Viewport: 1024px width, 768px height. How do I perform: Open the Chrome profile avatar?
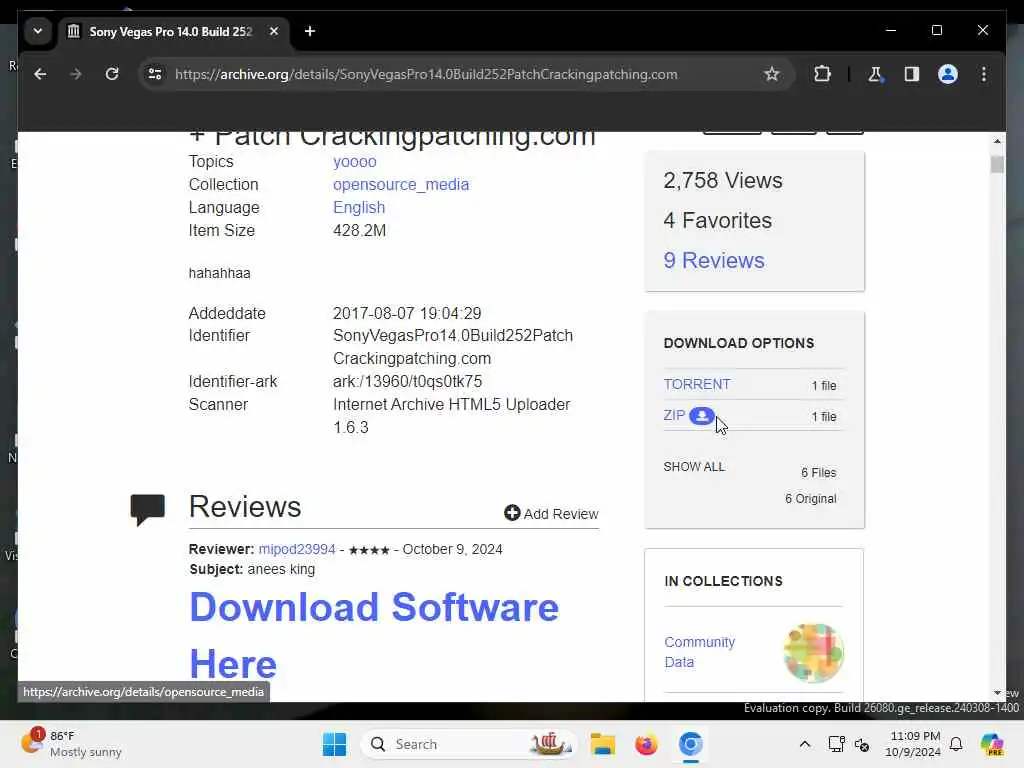948,74
